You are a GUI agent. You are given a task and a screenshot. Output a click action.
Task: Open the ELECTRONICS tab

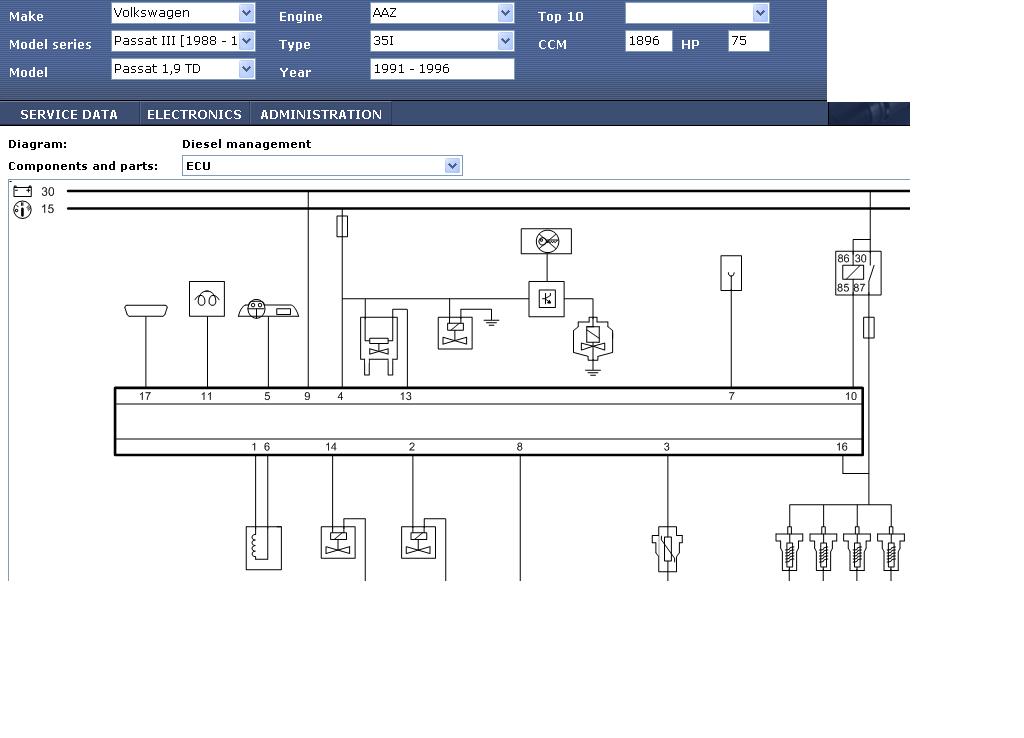pos(194,114)
